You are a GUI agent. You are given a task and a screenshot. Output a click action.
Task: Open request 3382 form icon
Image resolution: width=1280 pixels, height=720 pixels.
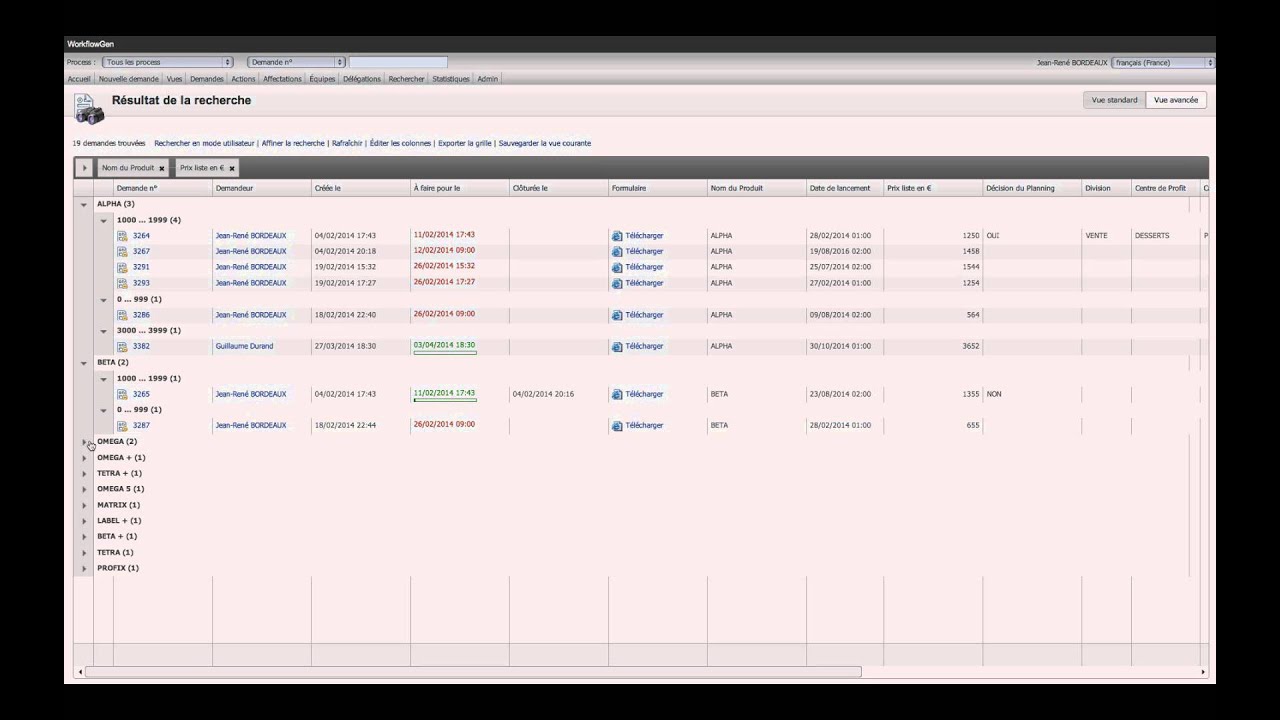[x=122, y=347]
